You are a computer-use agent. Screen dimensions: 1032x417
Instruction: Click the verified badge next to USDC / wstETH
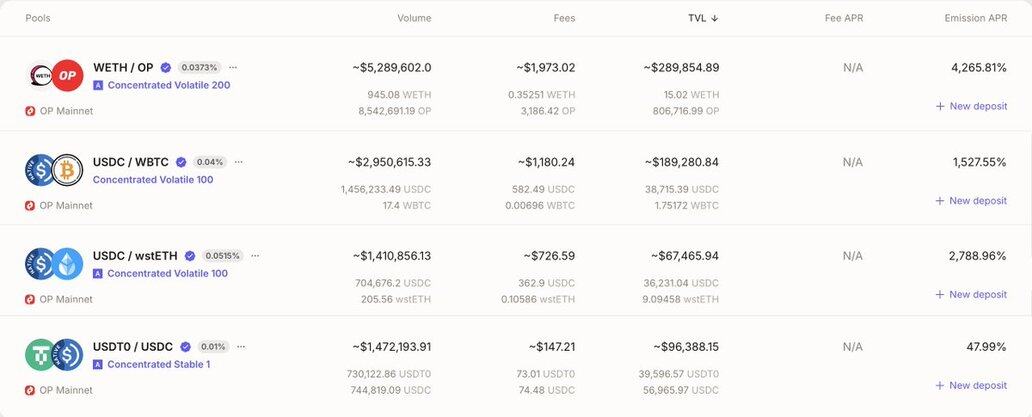point(190,256)
